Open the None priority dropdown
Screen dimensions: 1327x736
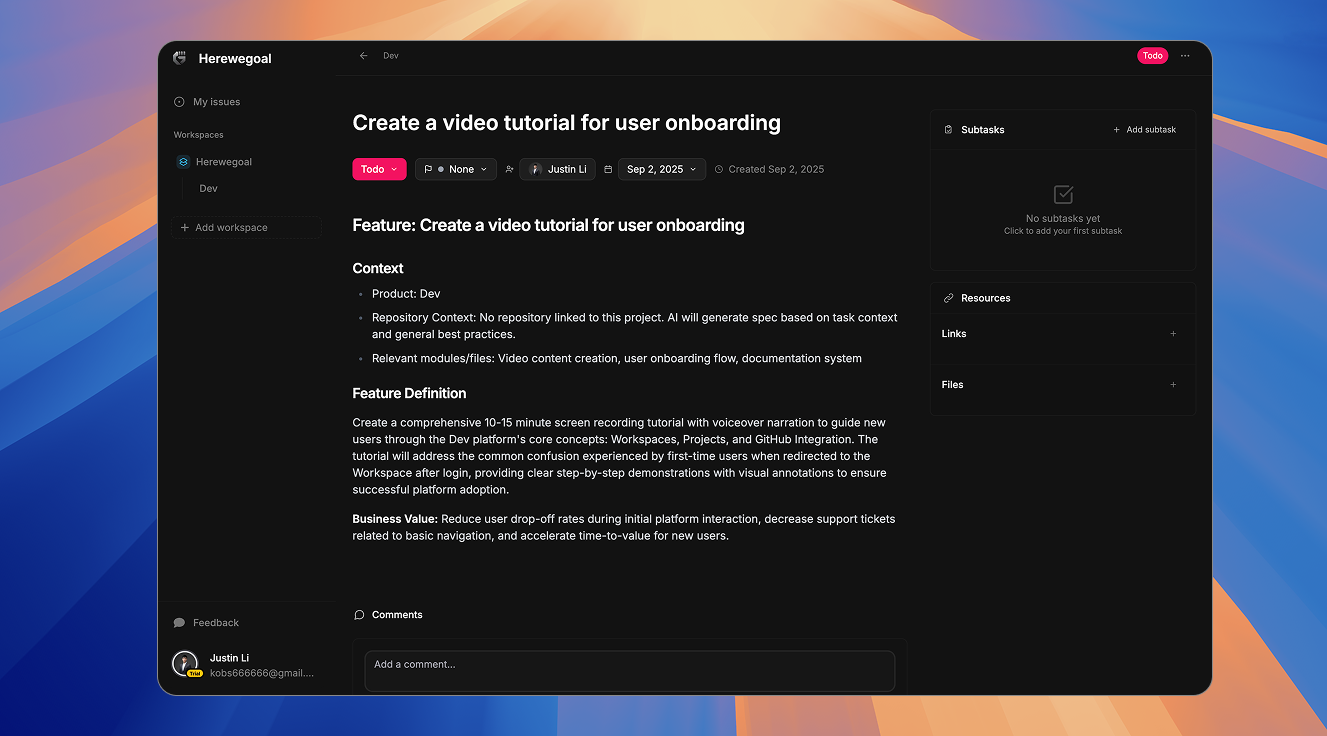456,169
